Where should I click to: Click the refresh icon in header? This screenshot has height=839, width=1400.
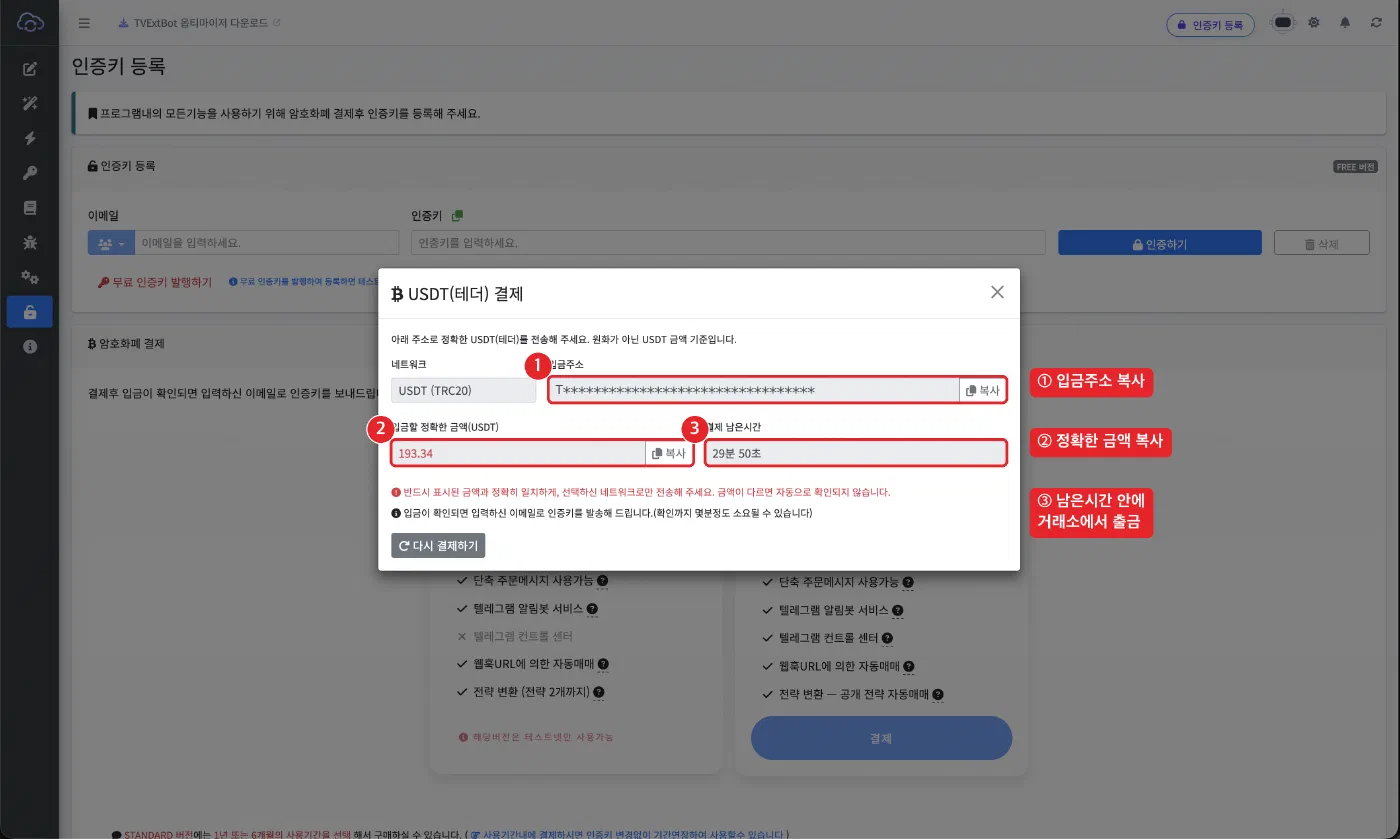[1376, 23]
